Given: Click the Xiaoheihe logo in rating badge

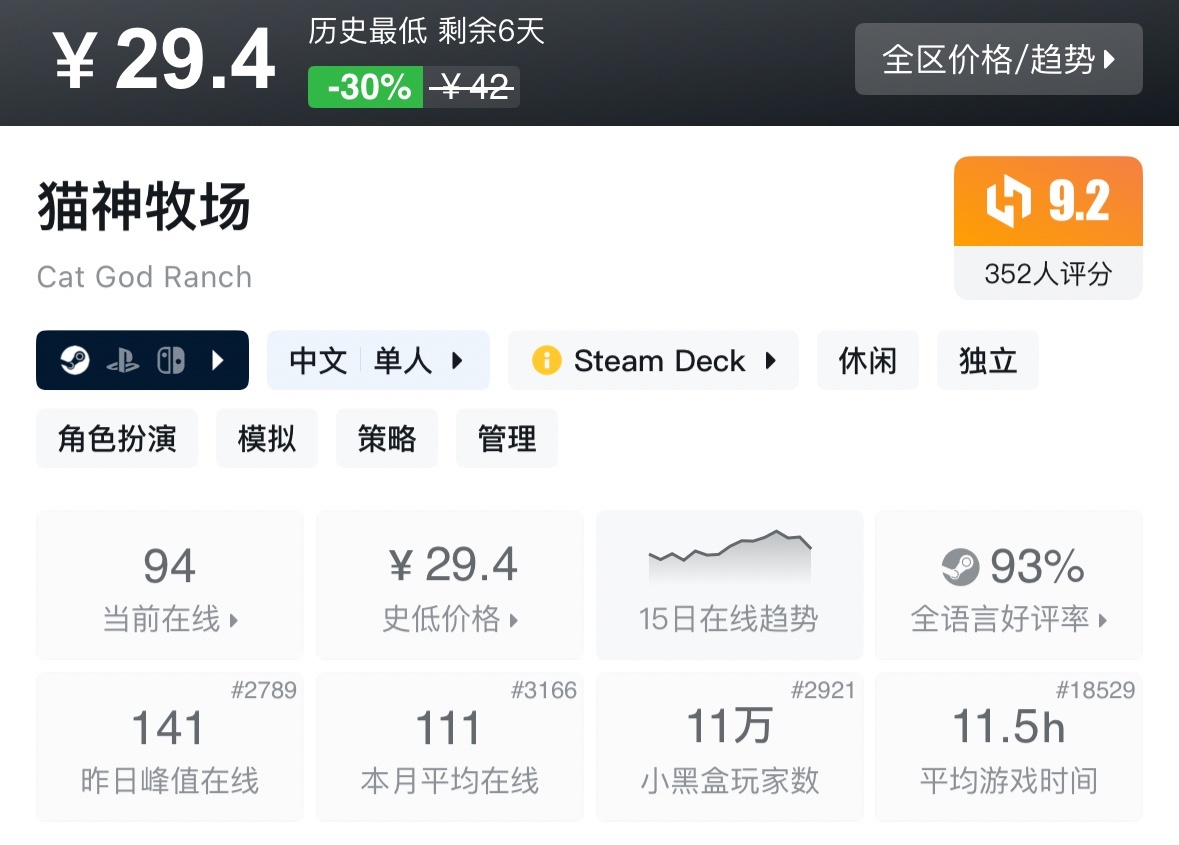Looking at the screenshot, I should pyautogui.click(x=1008, y=202).
